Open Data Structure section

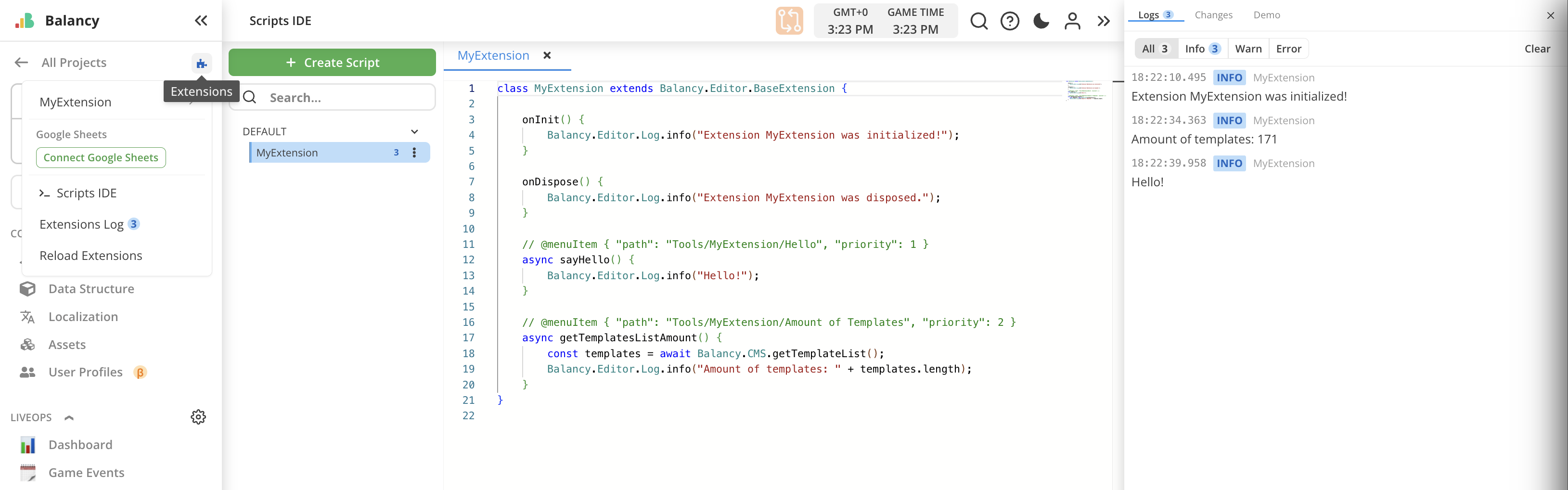click(x=91, y=288)
